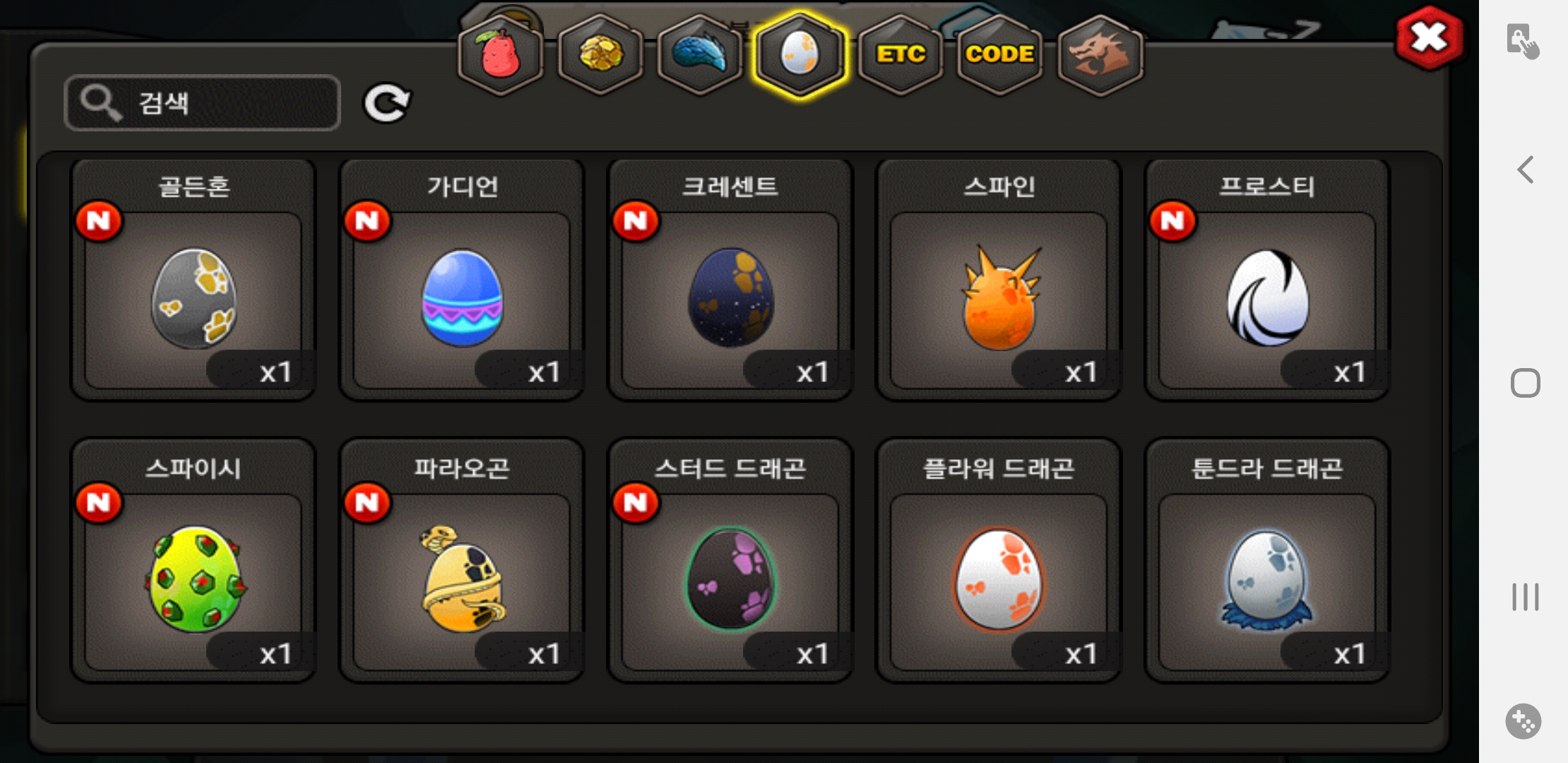Screen dimensions: 1568x763
Task: Tap the Android back chevron
Action: [1526, 170]
